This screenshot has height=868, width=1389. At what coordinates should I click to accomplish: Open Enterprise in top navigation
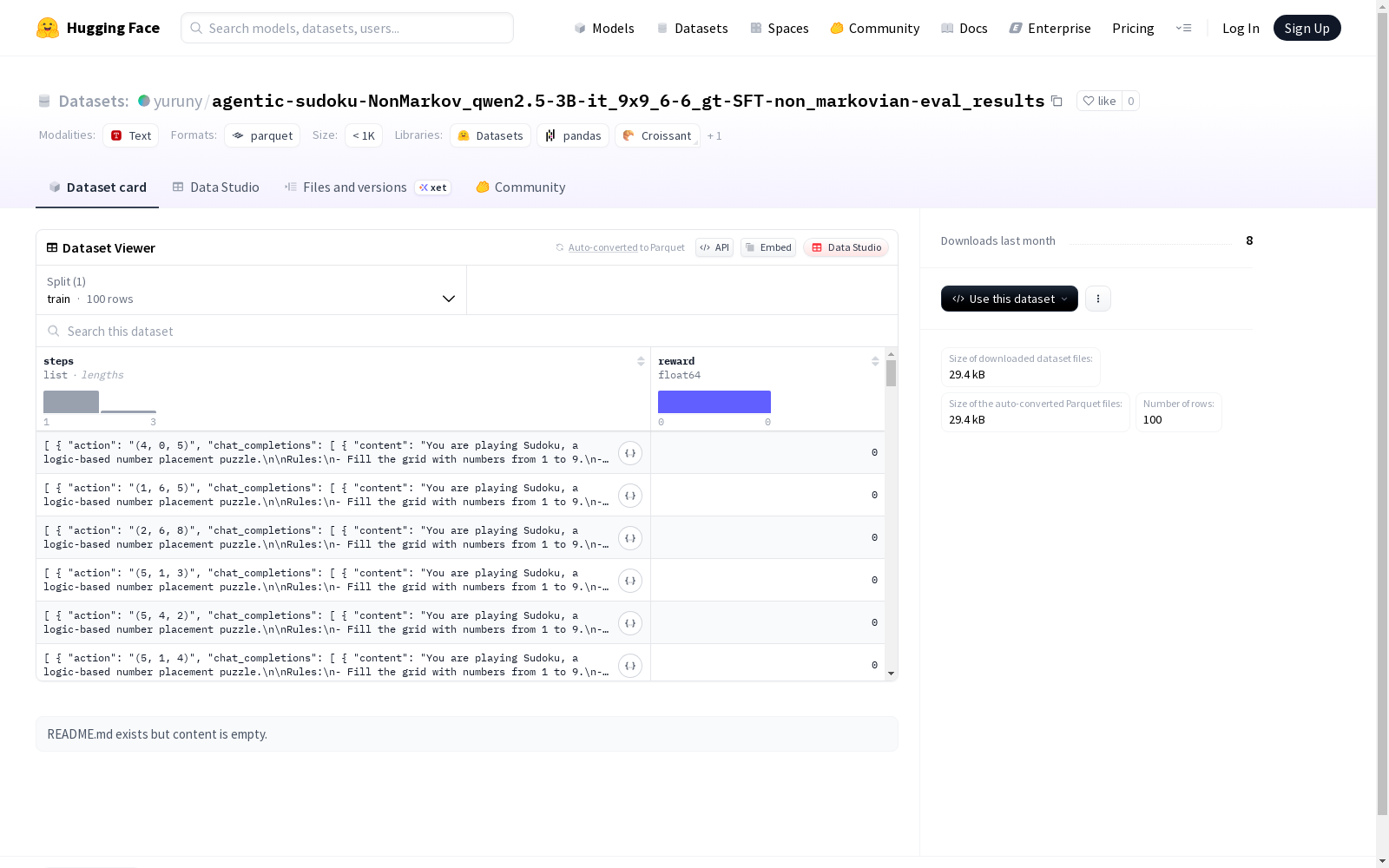[1050, 28]
